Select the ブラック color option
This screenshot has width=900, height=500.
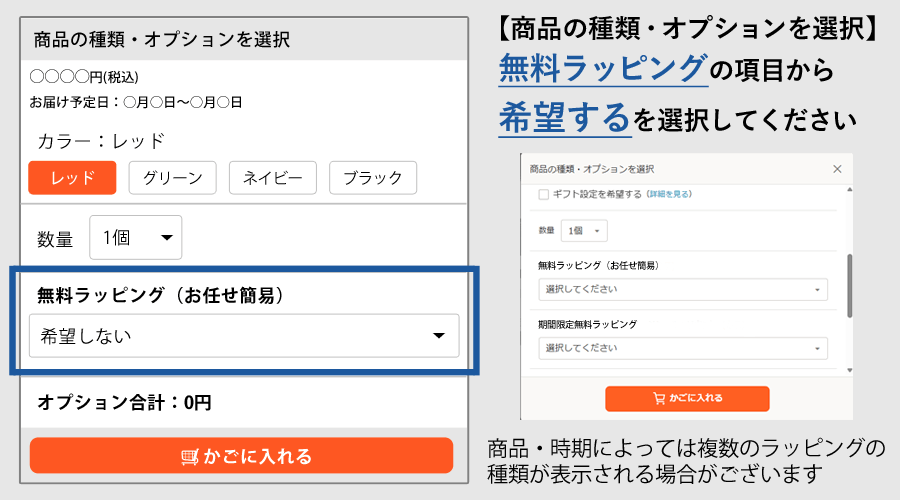(x=372, y=178)
